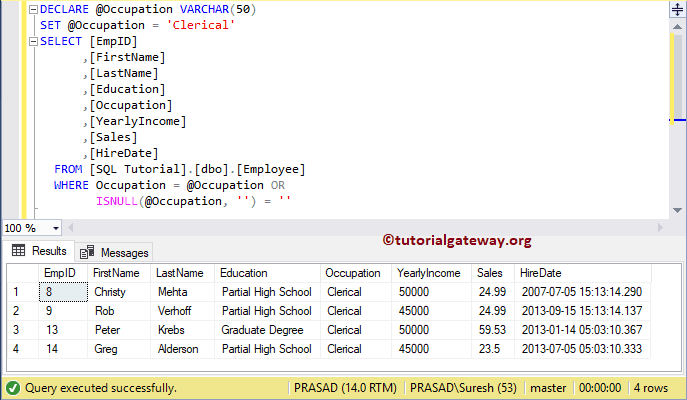The width and height of the screenshot is (687, 400).
Task: Select the Occupation column header
Action: click(x=356, y=273)
